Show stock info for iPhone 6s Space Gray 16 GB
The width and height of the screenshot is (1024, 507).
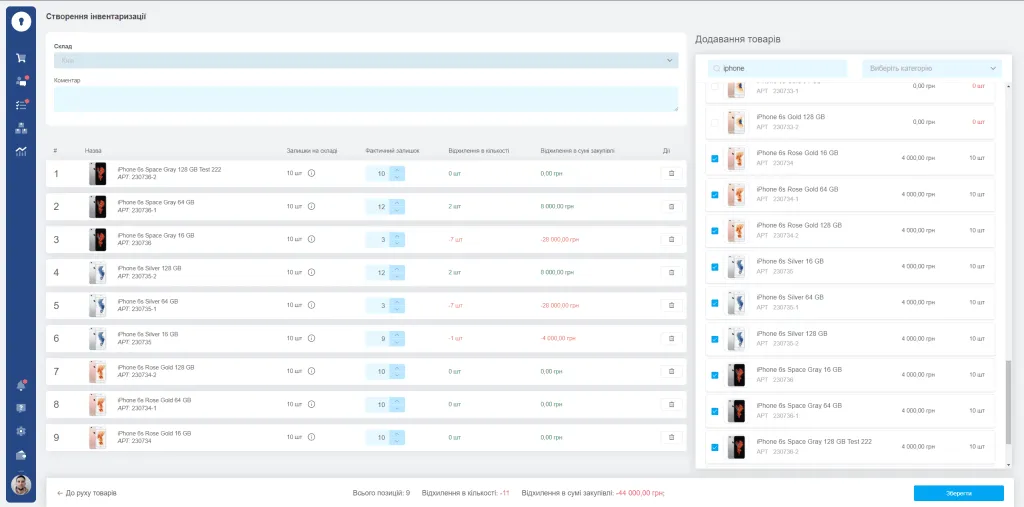311,239
